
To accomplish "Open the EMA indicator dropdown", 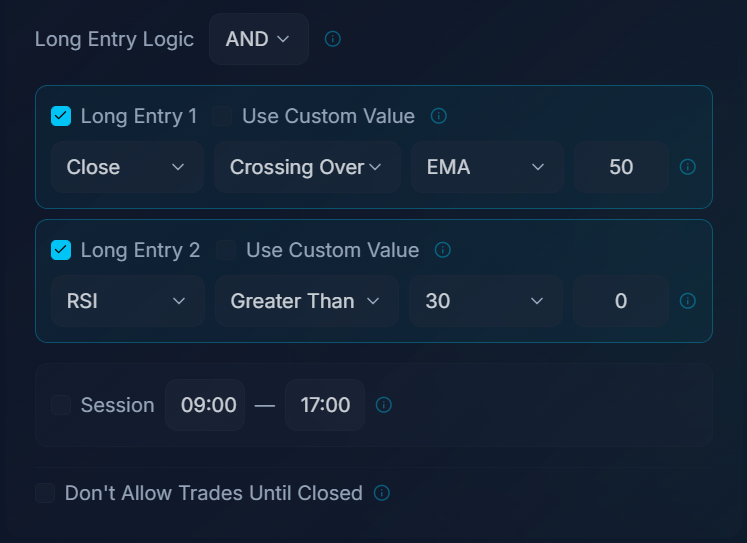I will click(x=486, y=167).
